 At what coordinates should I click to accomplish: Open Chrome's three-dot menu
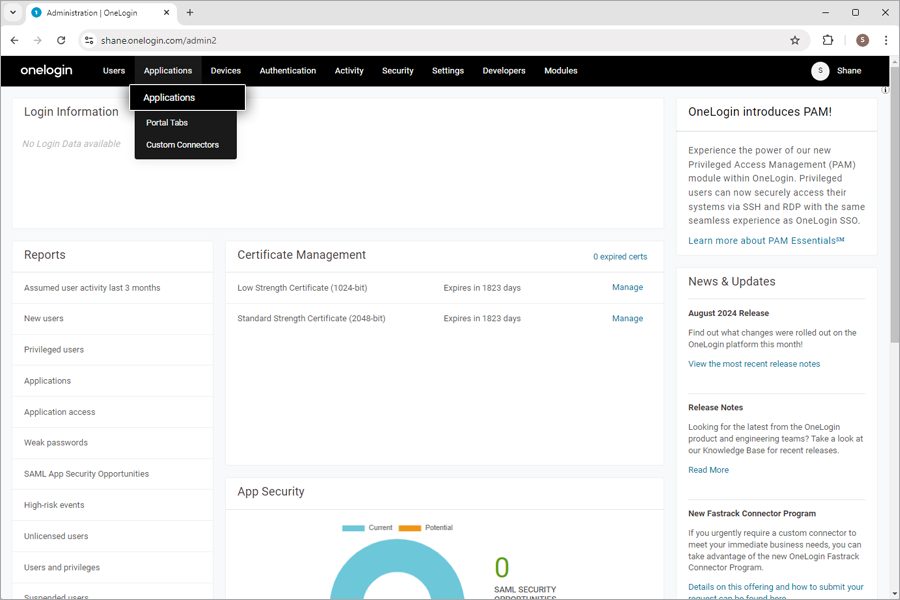[886, 40]
